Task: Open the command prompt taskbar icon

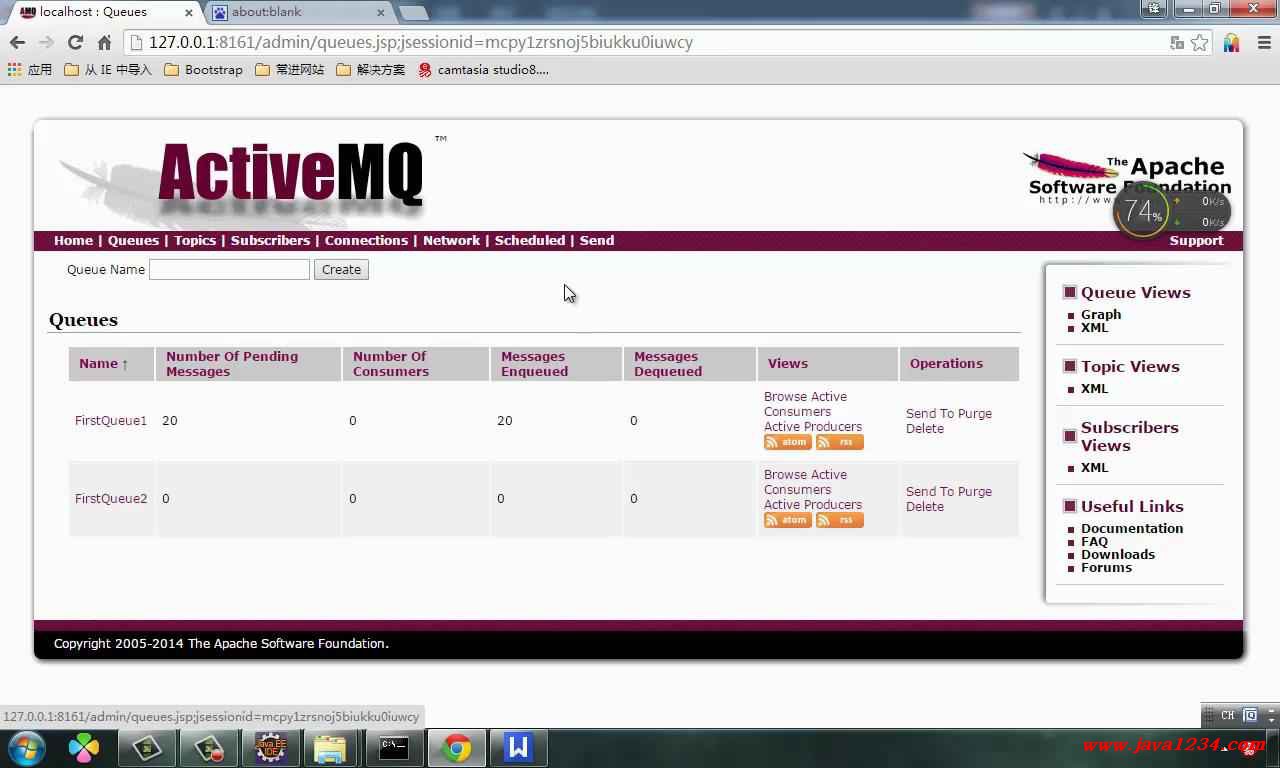Action: point(394,748)
